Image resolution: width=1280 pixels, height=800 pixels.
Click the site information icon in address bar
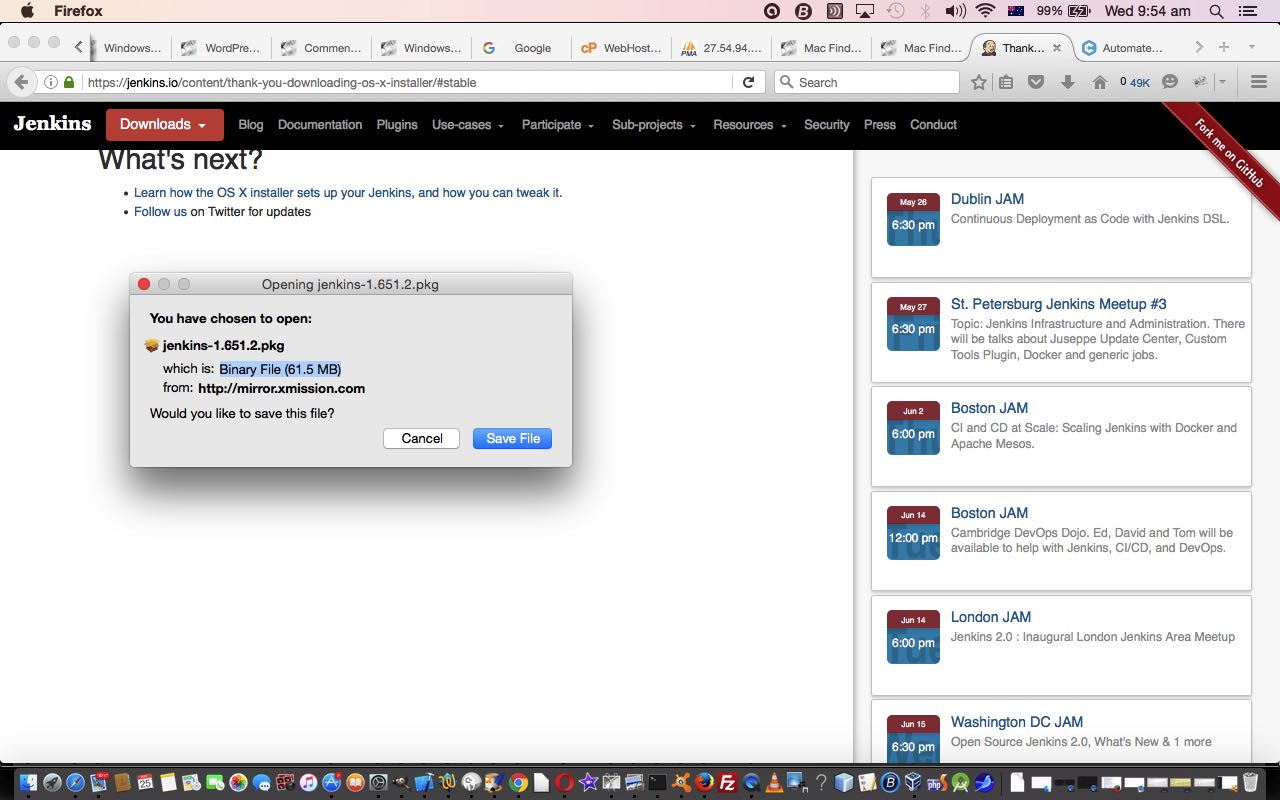coord(50,82)
